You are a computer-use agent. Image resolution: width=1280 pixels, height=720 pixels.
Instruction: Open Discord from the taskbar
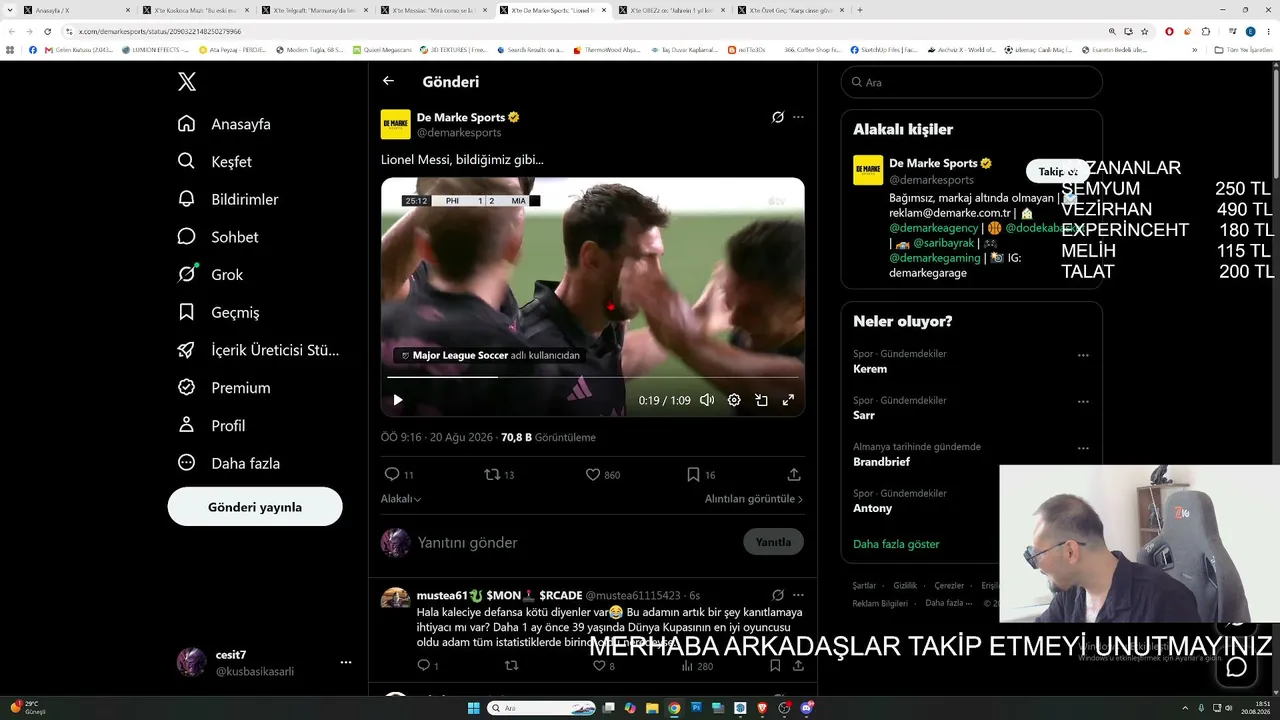pyautogui.click(x=807, y=708)
